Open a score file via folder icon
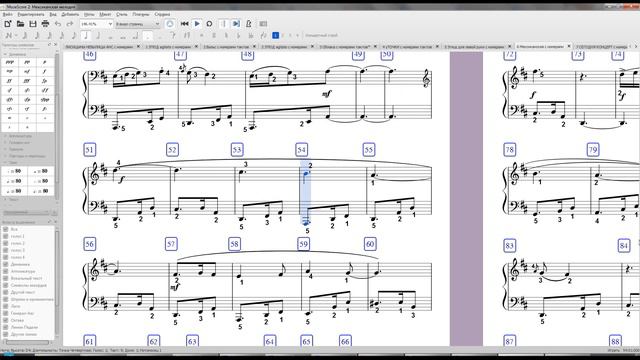 click(20, 24)
